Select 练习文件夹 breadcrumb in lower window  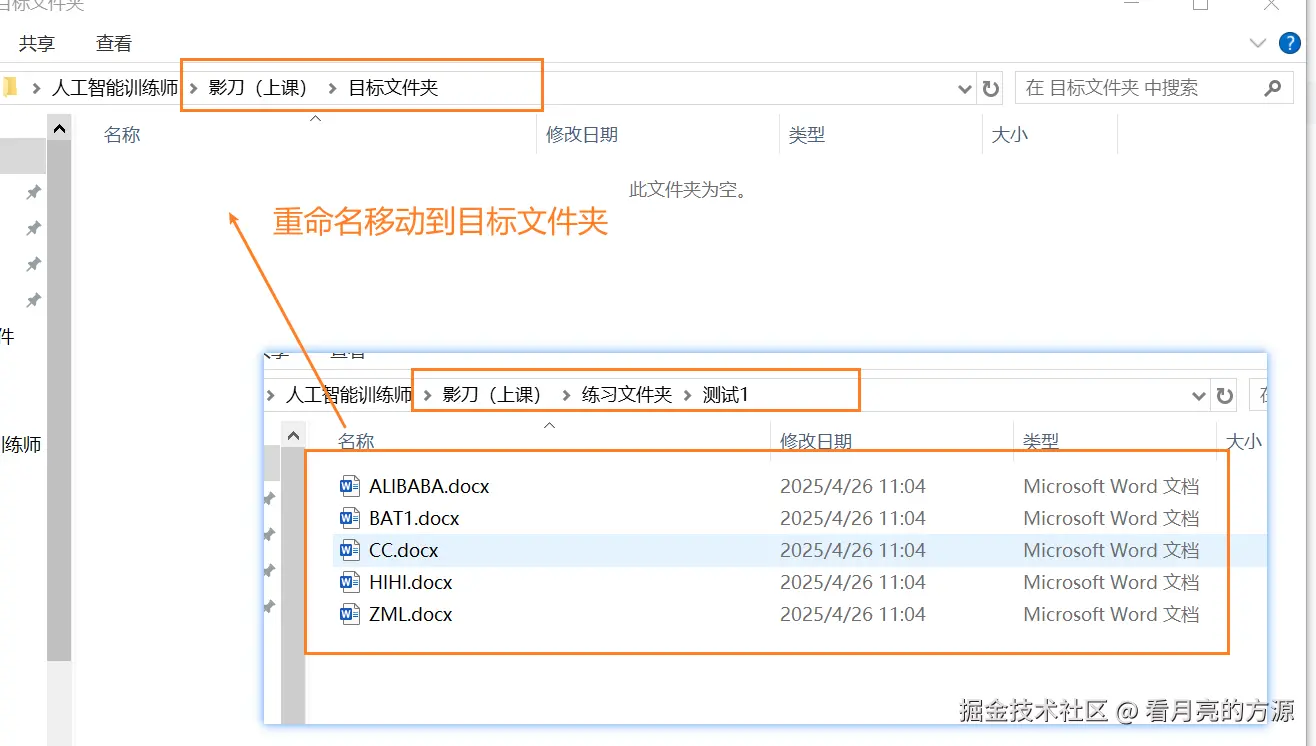point(627,395)
